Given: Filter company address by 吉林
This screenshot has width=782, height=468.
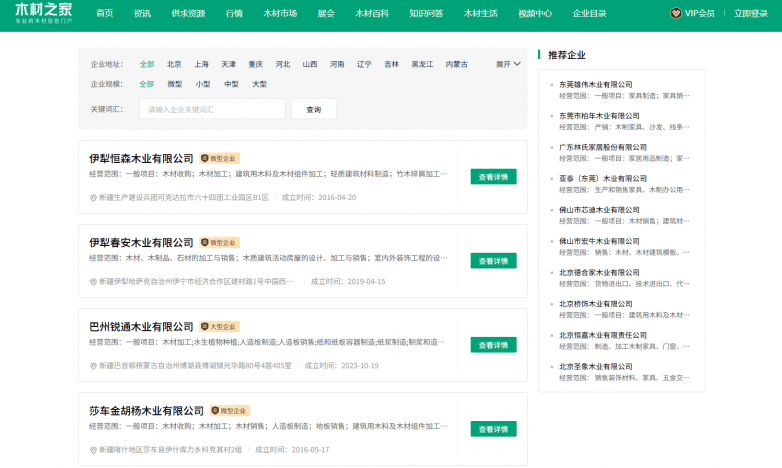Looking at the screenshot, I should [391, 64].
